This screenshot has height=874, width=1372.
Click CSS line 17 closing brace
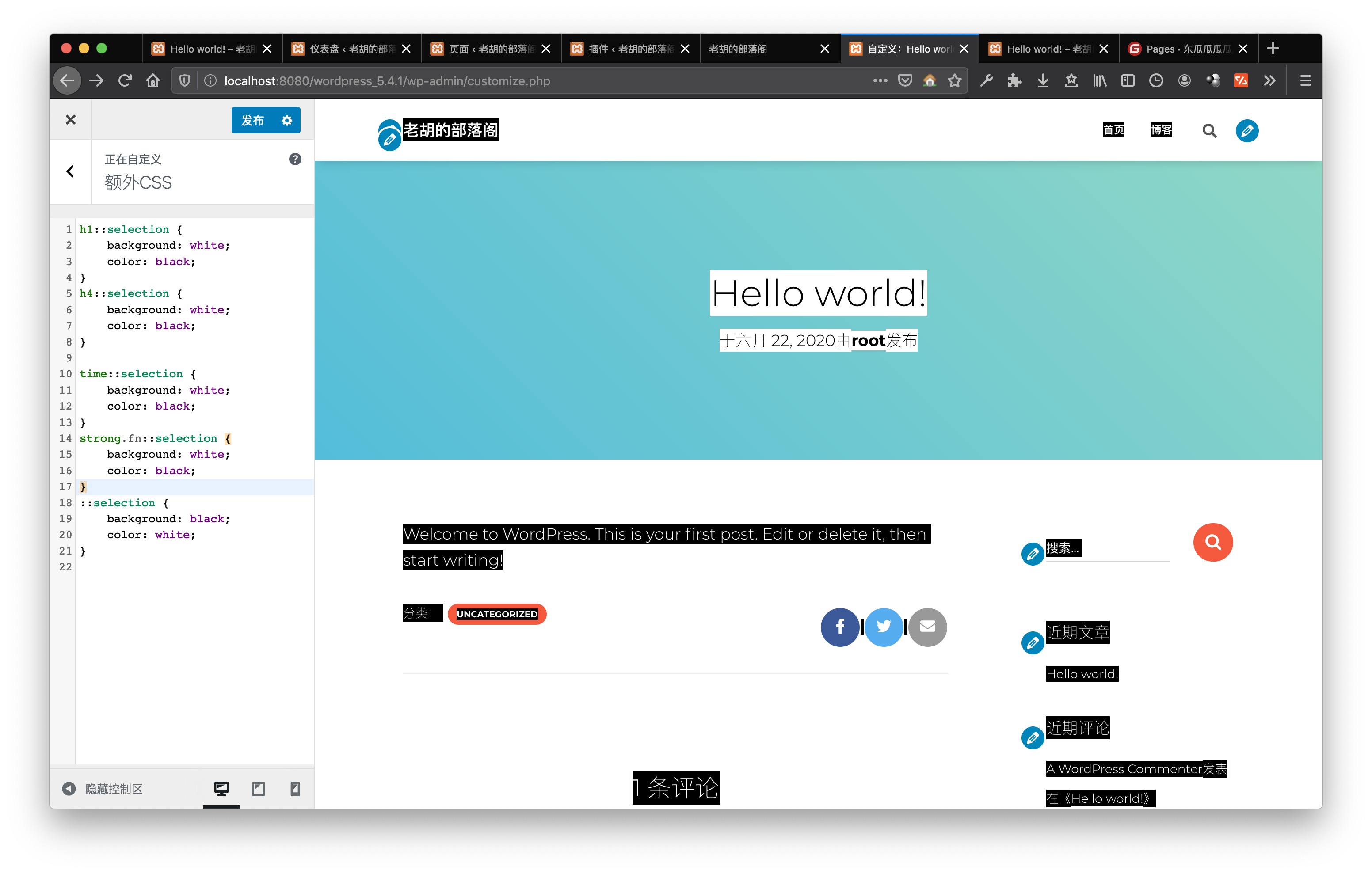tap(83, 487)
